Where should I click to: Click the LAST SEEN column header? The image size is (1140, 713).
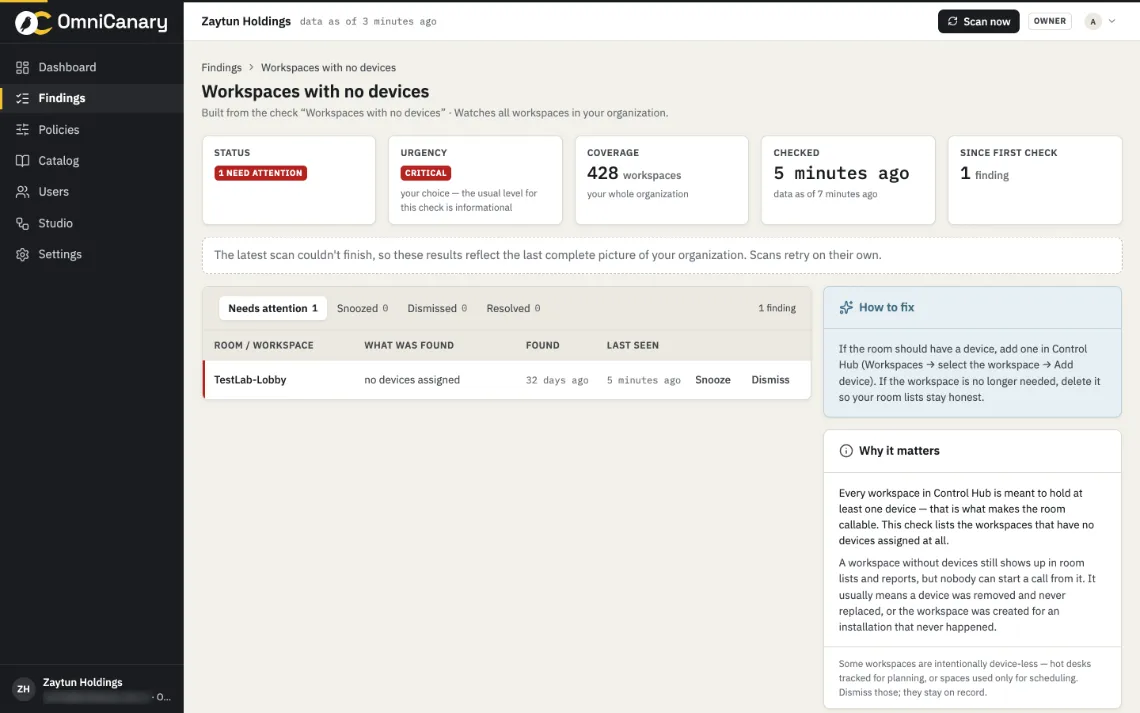point(633,345)
